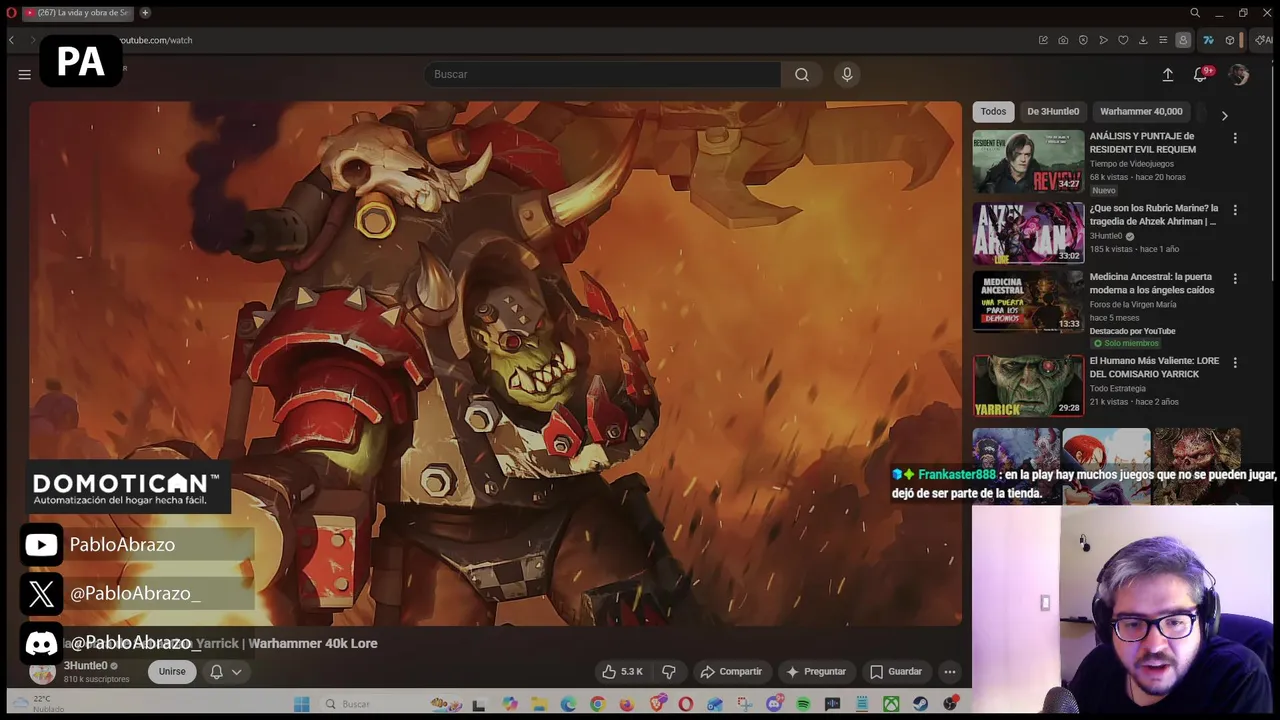Open options menu for Medicina Ancestral video
Image resolution: width=1280 pixels, height=720 pixels.
tap(1235, 278)
